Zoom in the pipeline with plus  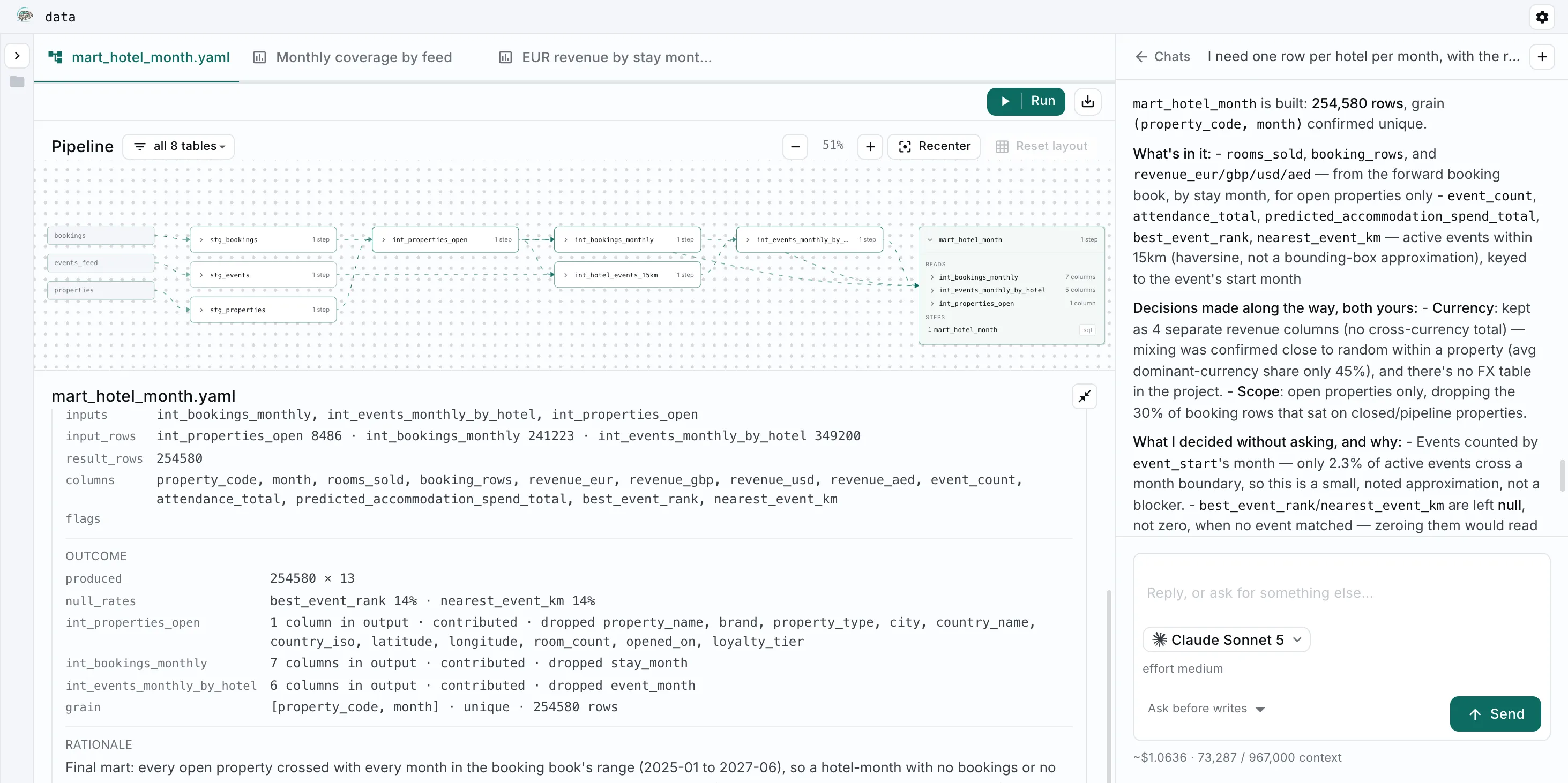coord(870,147)
